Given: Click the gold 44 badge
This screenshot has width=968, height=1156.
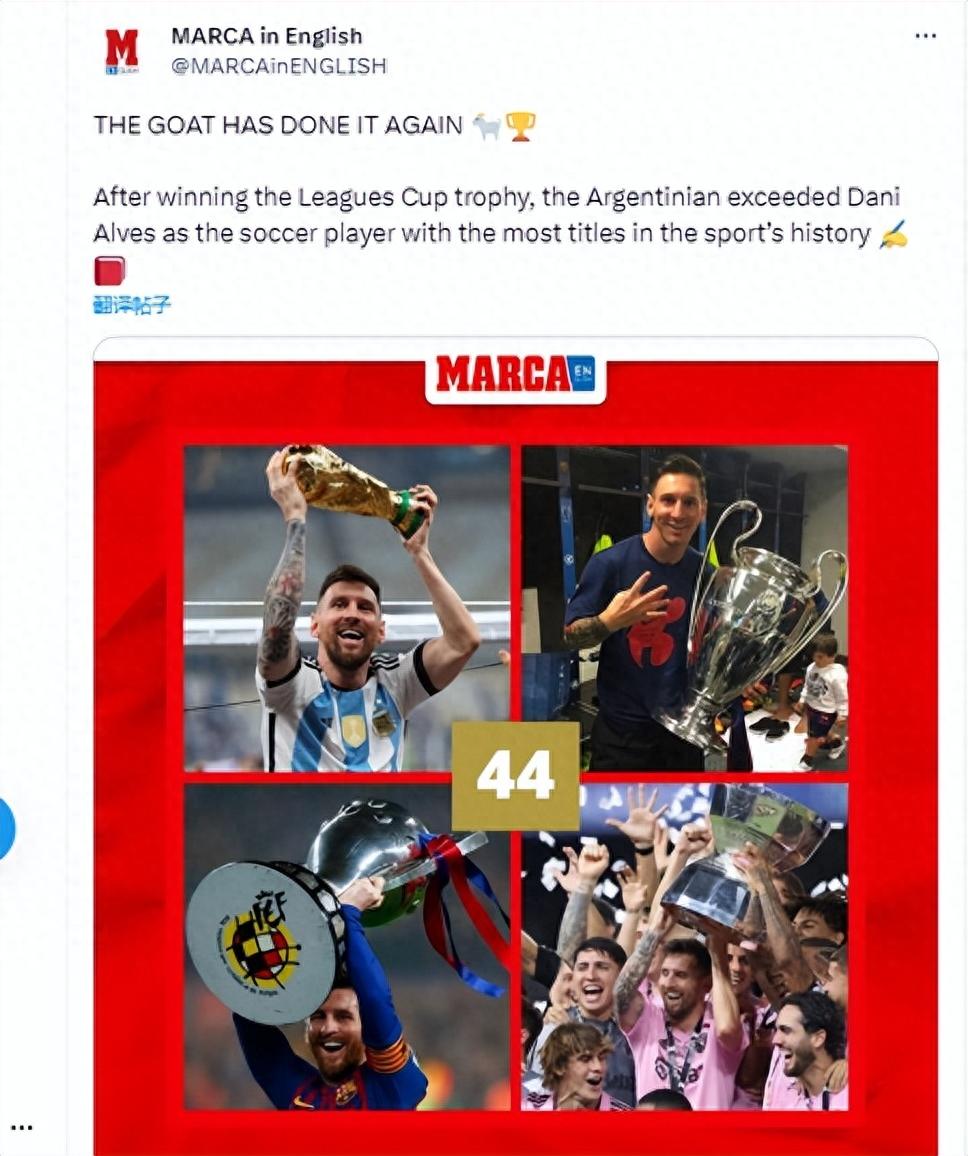Looking at the screenshot, I should coord(515,776).
